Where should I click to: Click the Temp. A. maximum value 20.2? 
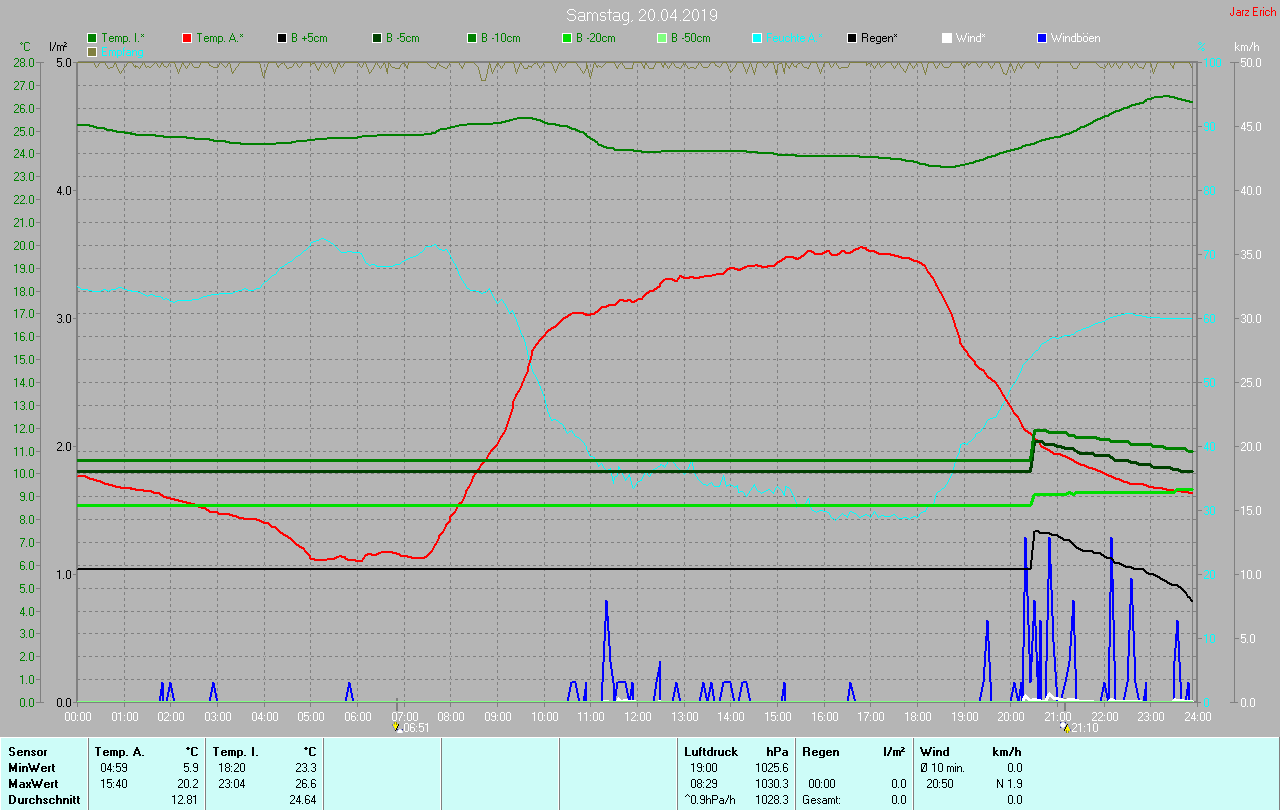[187, 784]
